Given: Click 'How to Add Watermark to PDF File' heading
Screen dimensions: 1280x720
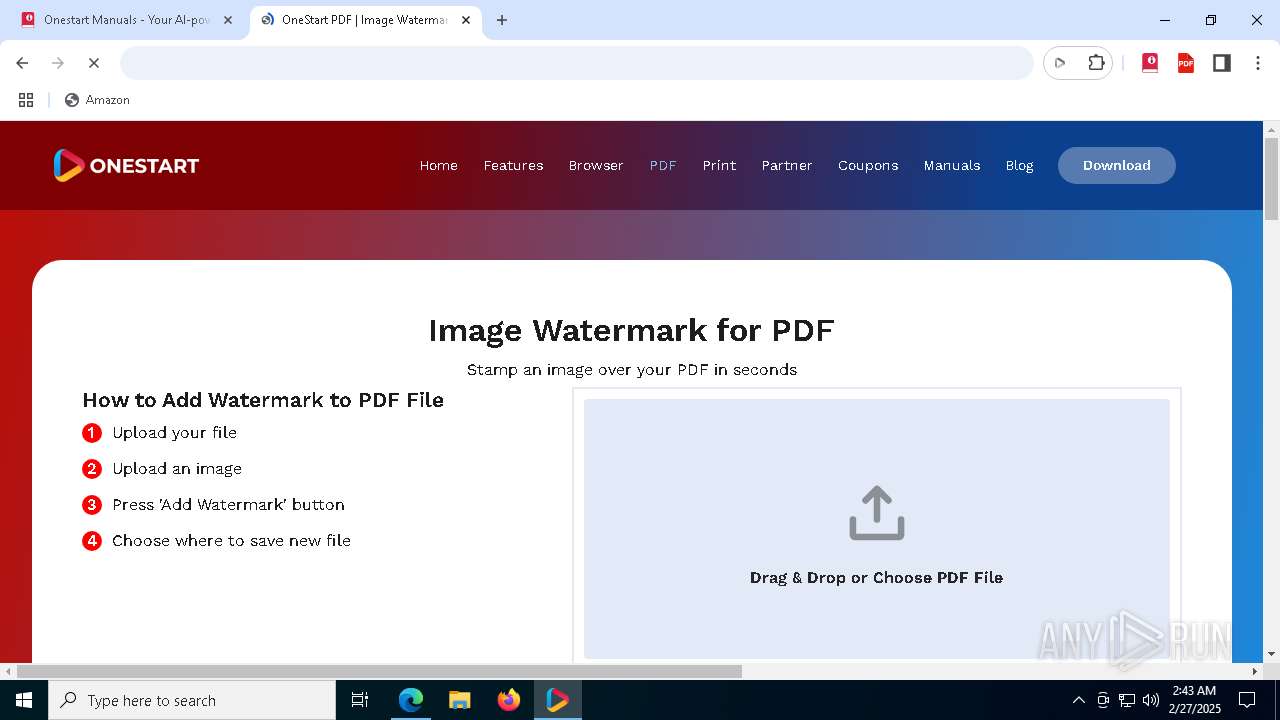Looking at the screenshot, I should click(x=263, y=400).
